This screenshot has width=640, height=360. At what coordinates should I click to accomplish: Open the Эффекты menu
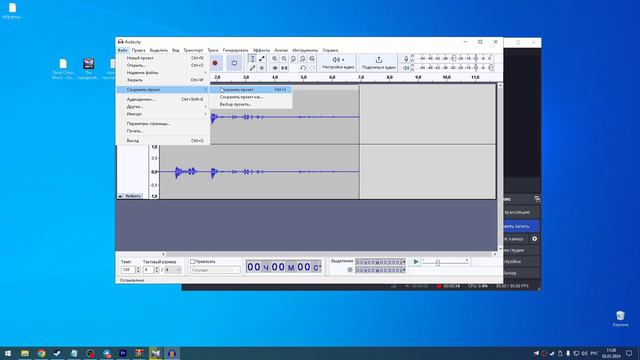[x=261, y=50]
